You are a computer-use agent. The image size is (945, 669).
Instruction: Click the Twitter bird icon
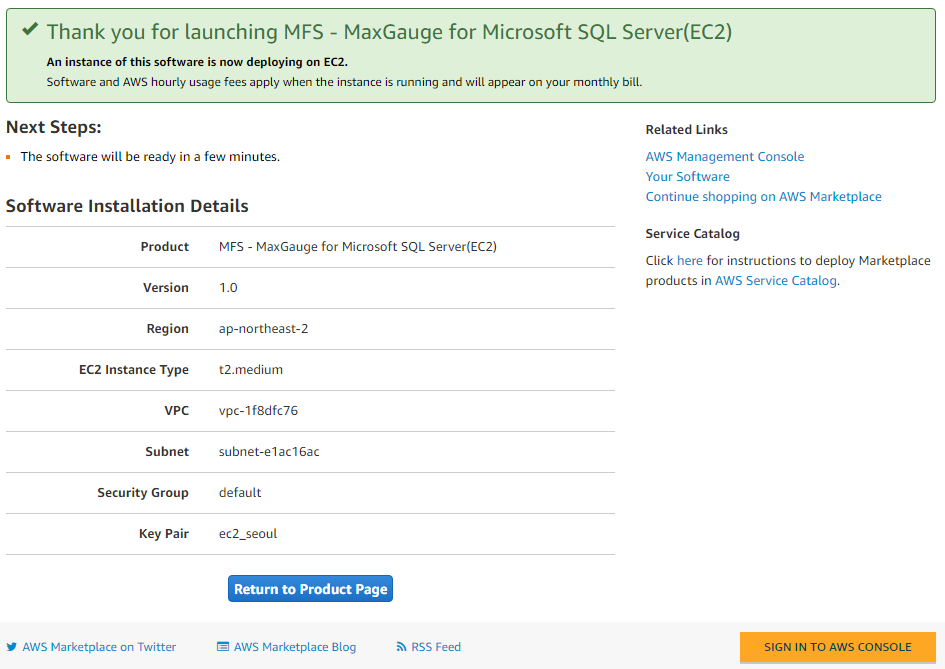11,647
